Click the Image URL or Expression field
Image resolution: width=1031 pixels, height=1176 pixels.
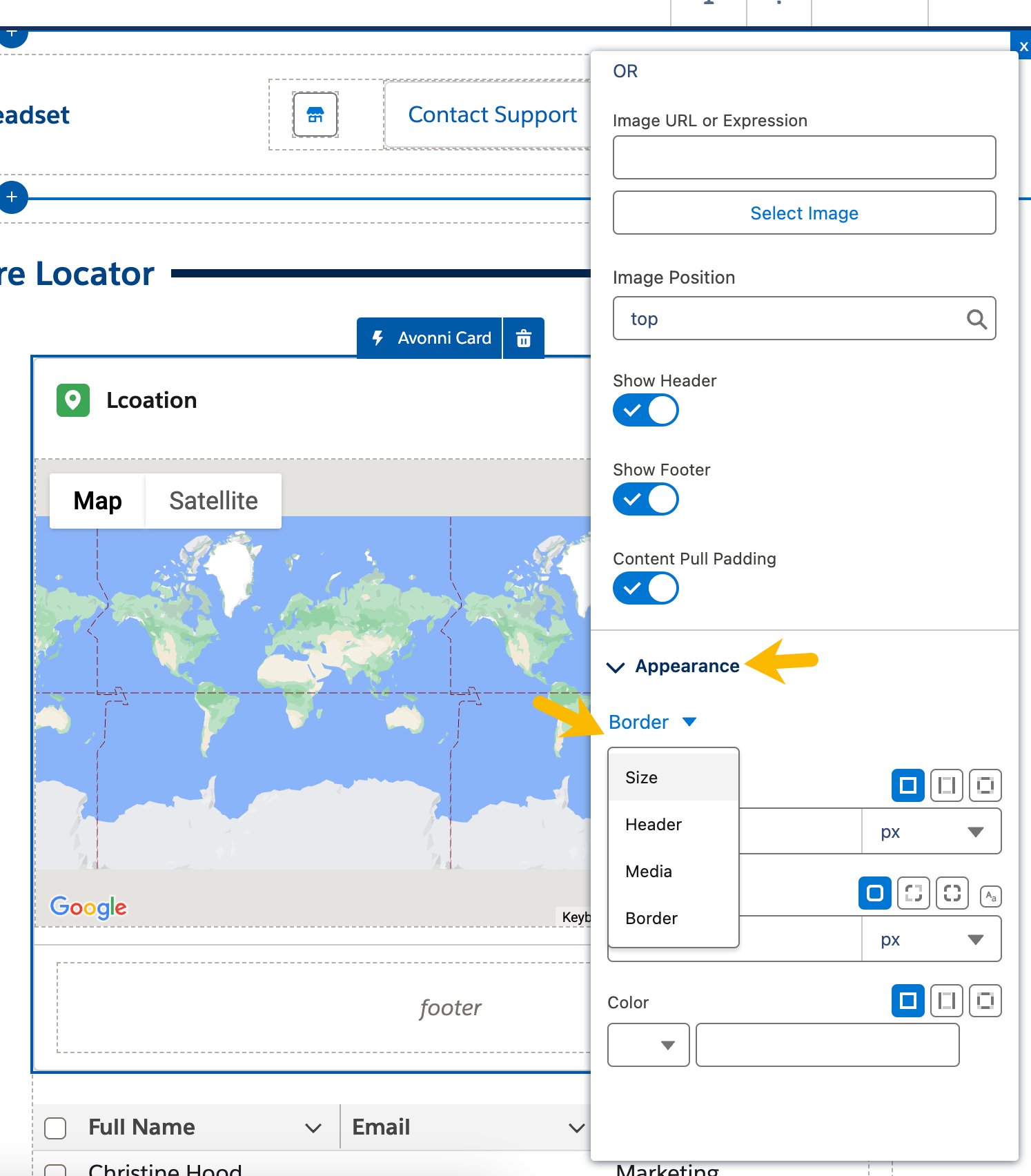(x=804, y=157)
